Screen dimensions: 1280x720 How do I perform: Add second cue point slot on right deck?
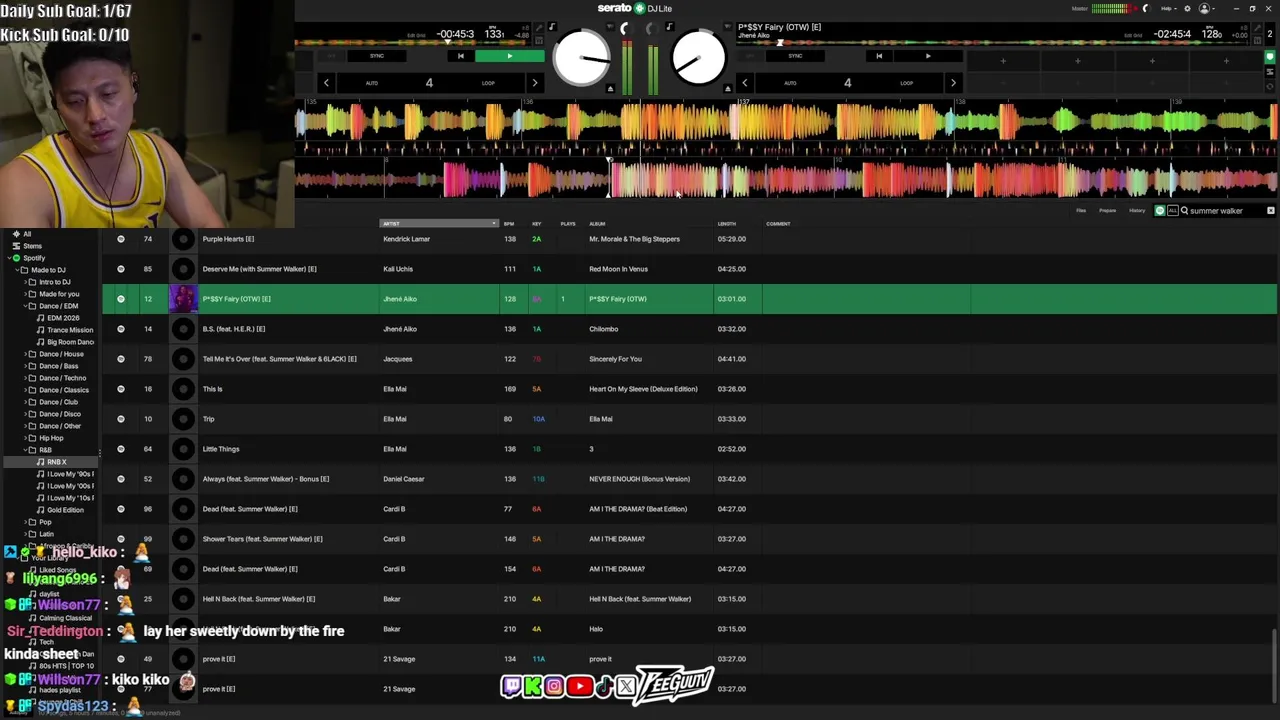pyautogui.click(x=1077, y=61)
